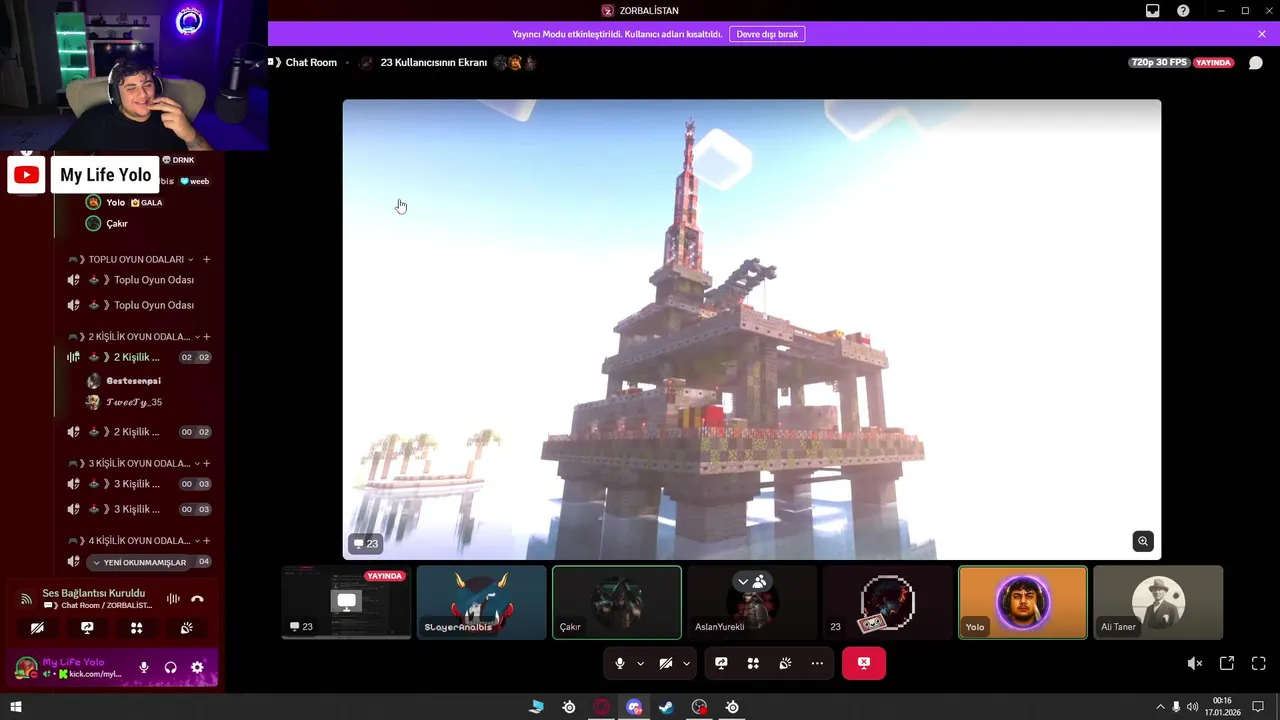
Task: Select user Gestesenpai in the voice channel
Action: [x=133, y=381]
